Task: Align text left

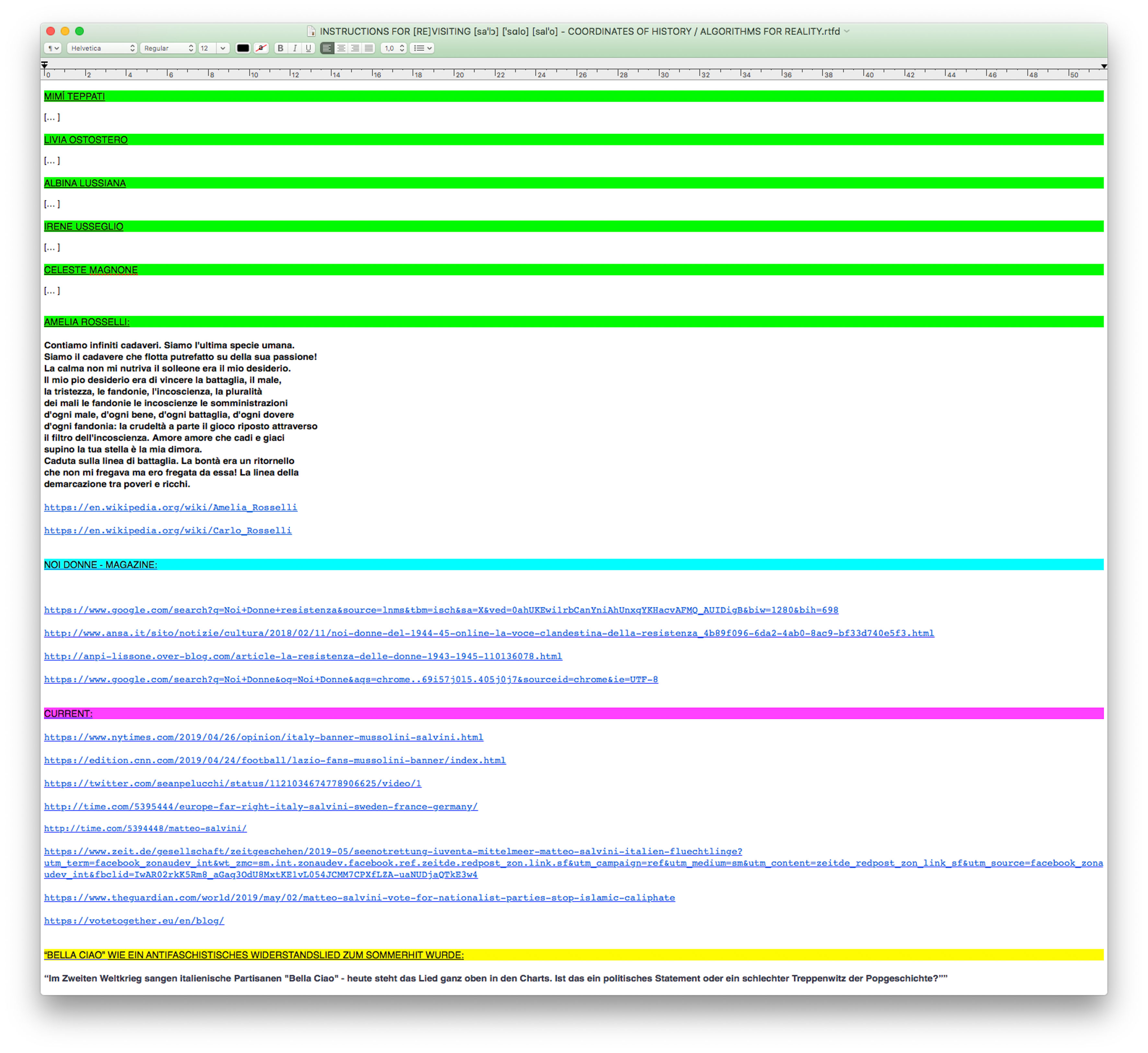Action: pos(327,48)
